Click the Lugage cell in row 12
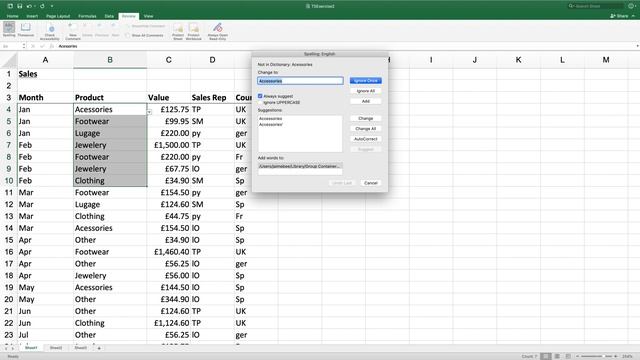 point(110,204)
